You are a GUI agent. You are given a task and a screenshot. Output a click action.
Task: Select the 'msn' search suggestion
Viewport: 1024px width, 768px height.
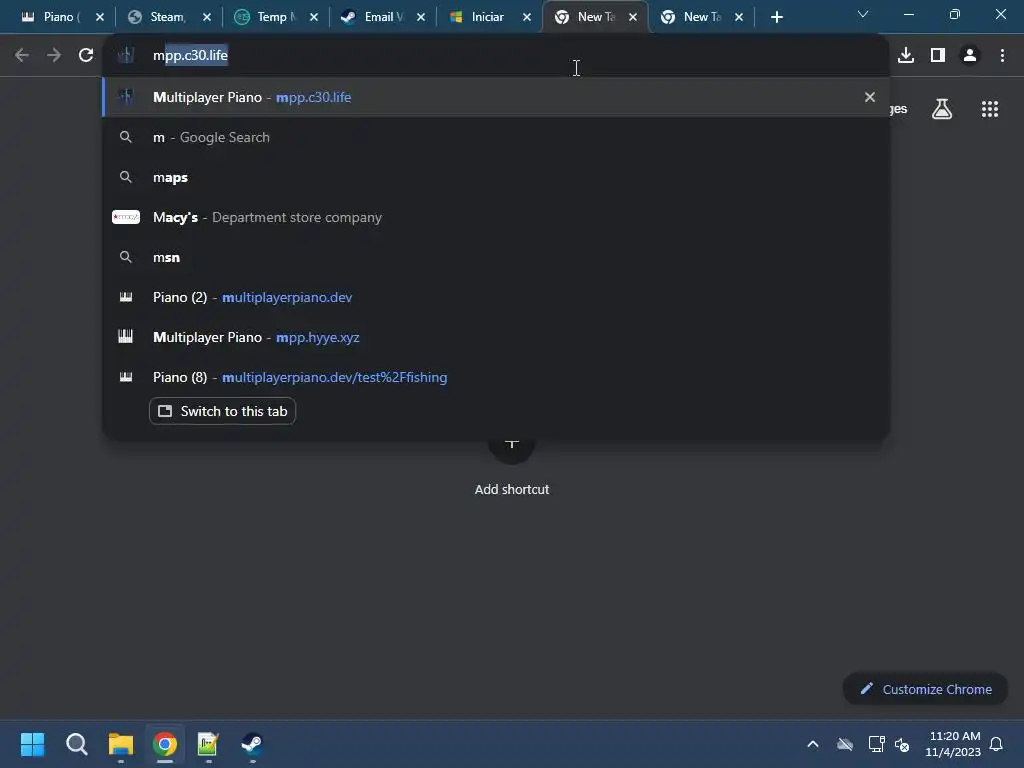coord(496,257)
